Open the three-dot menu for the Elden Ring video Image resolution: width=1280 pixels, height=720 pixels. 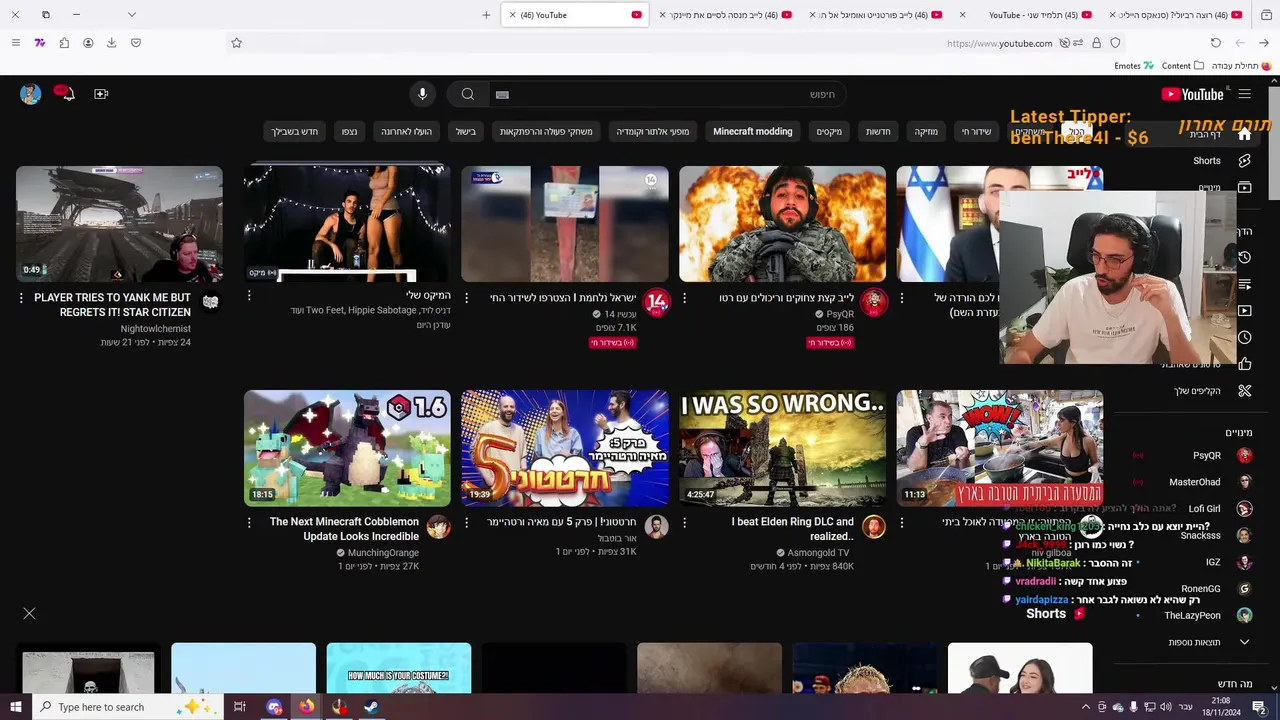tap(685, 522)
